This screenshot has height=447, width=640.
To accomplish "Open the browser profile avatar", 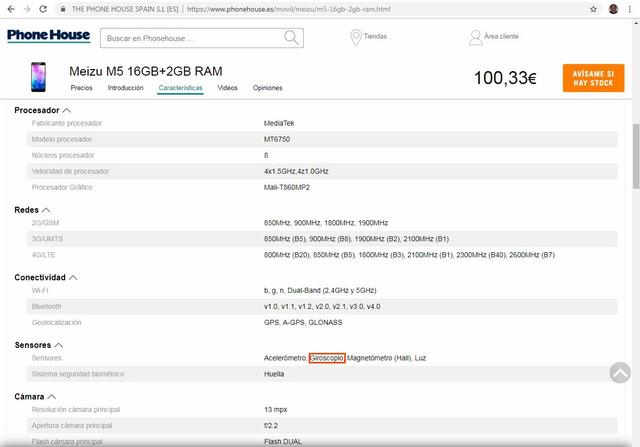I will (x=613, y=9).
